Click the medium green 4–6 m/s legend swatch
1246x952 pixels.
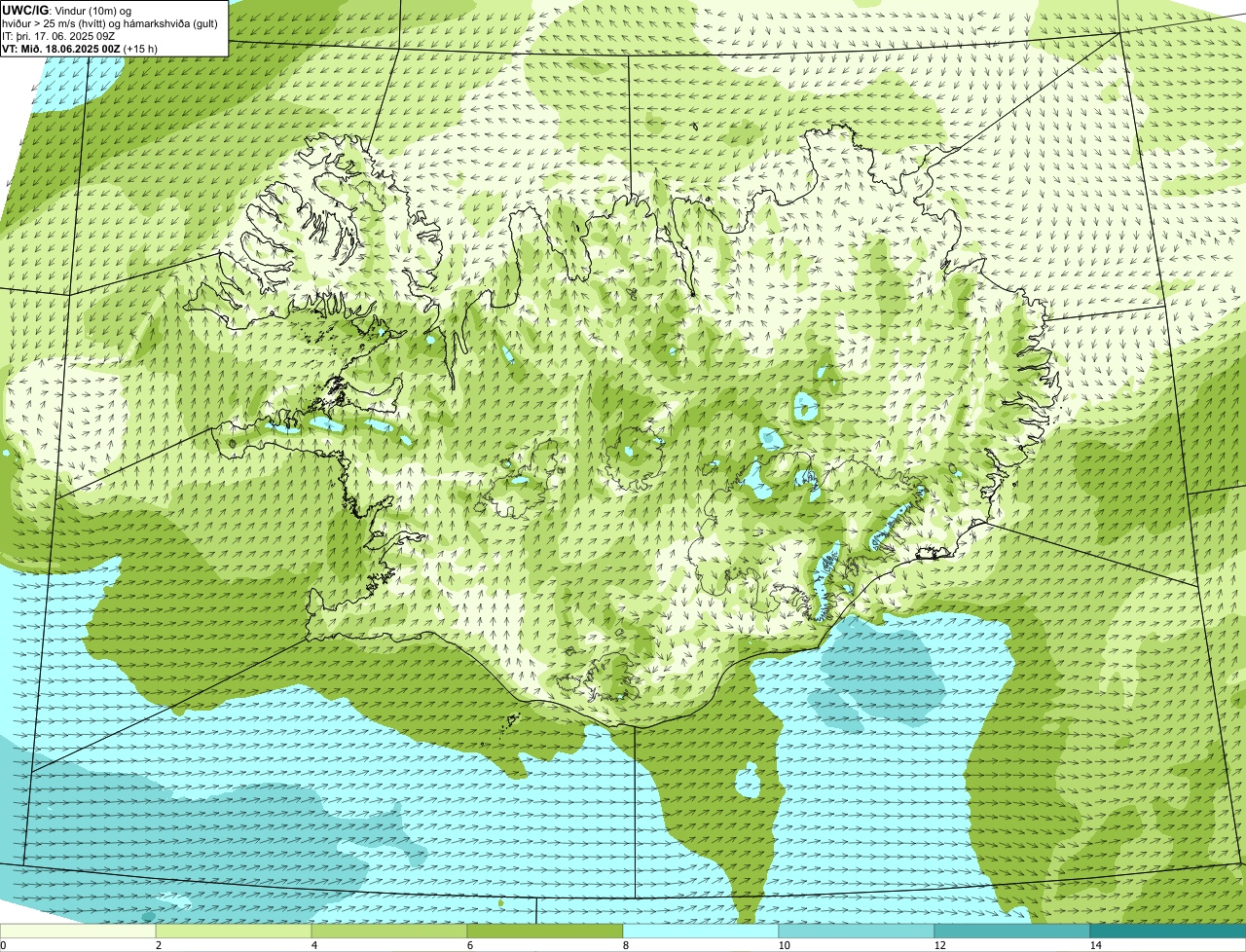(389, 931)
